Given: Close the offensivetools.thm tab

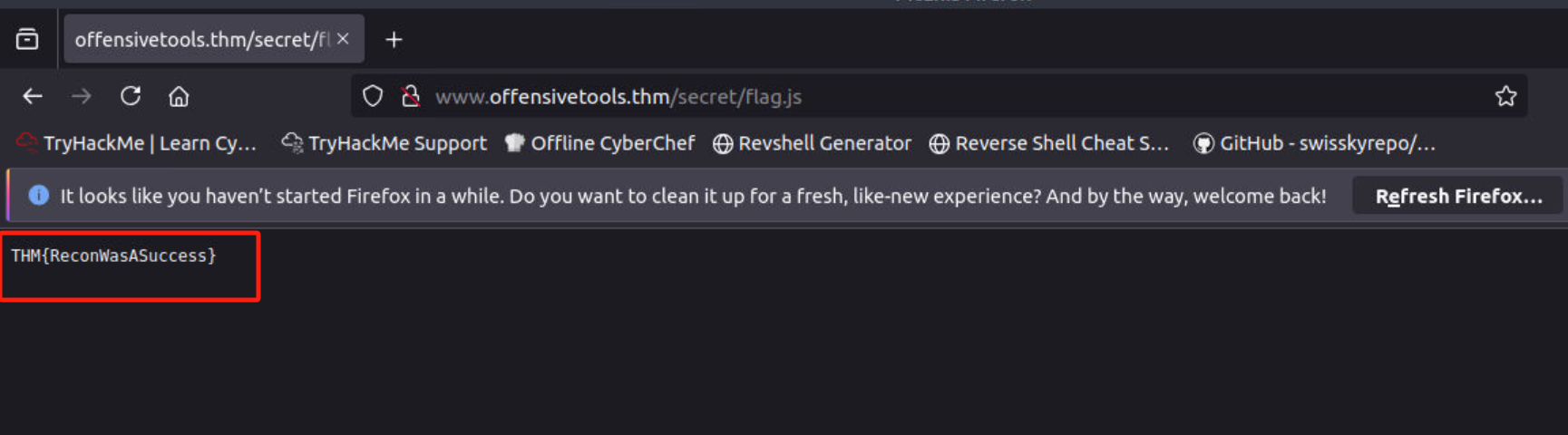Looking at the screenshot, I should click(343, 39).
